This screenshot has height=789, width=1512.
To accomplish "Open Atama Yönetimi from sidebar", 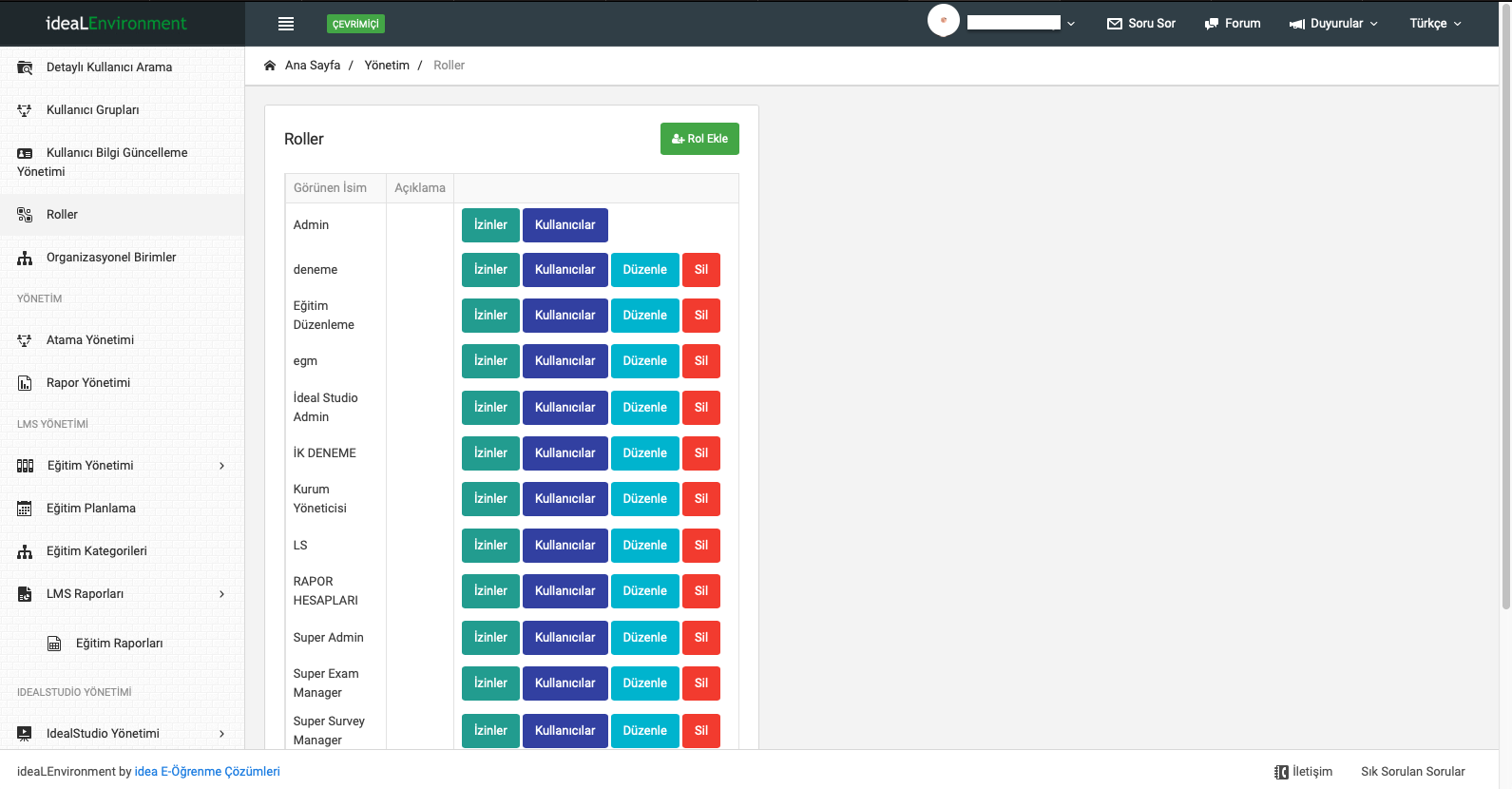I will [x=90, y=340].
